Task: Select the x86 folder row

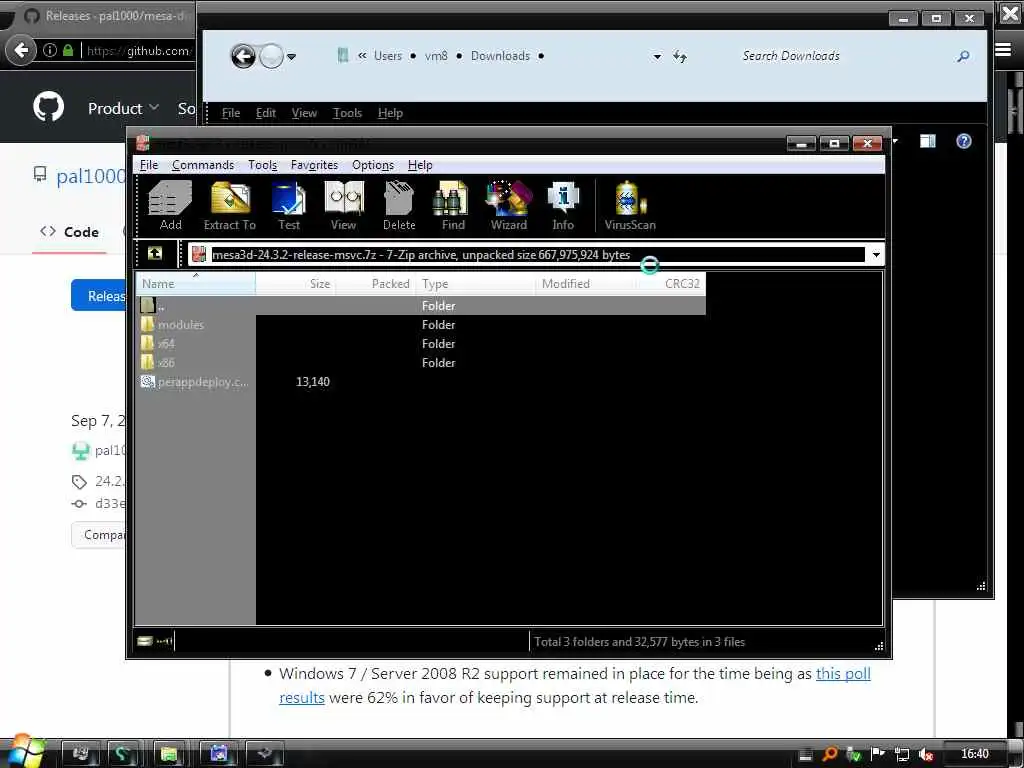Action: click(421, 362)
